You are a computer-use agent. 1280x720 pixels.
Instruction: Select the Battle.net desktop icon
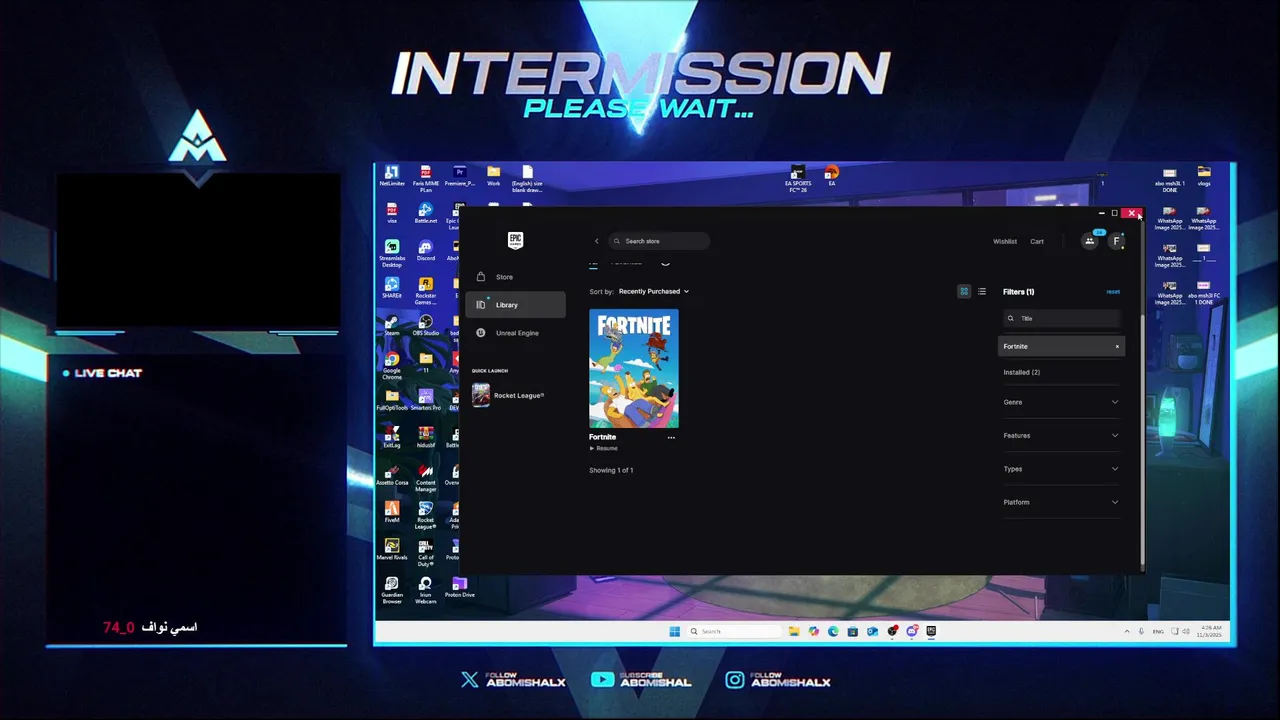[426, 214]
